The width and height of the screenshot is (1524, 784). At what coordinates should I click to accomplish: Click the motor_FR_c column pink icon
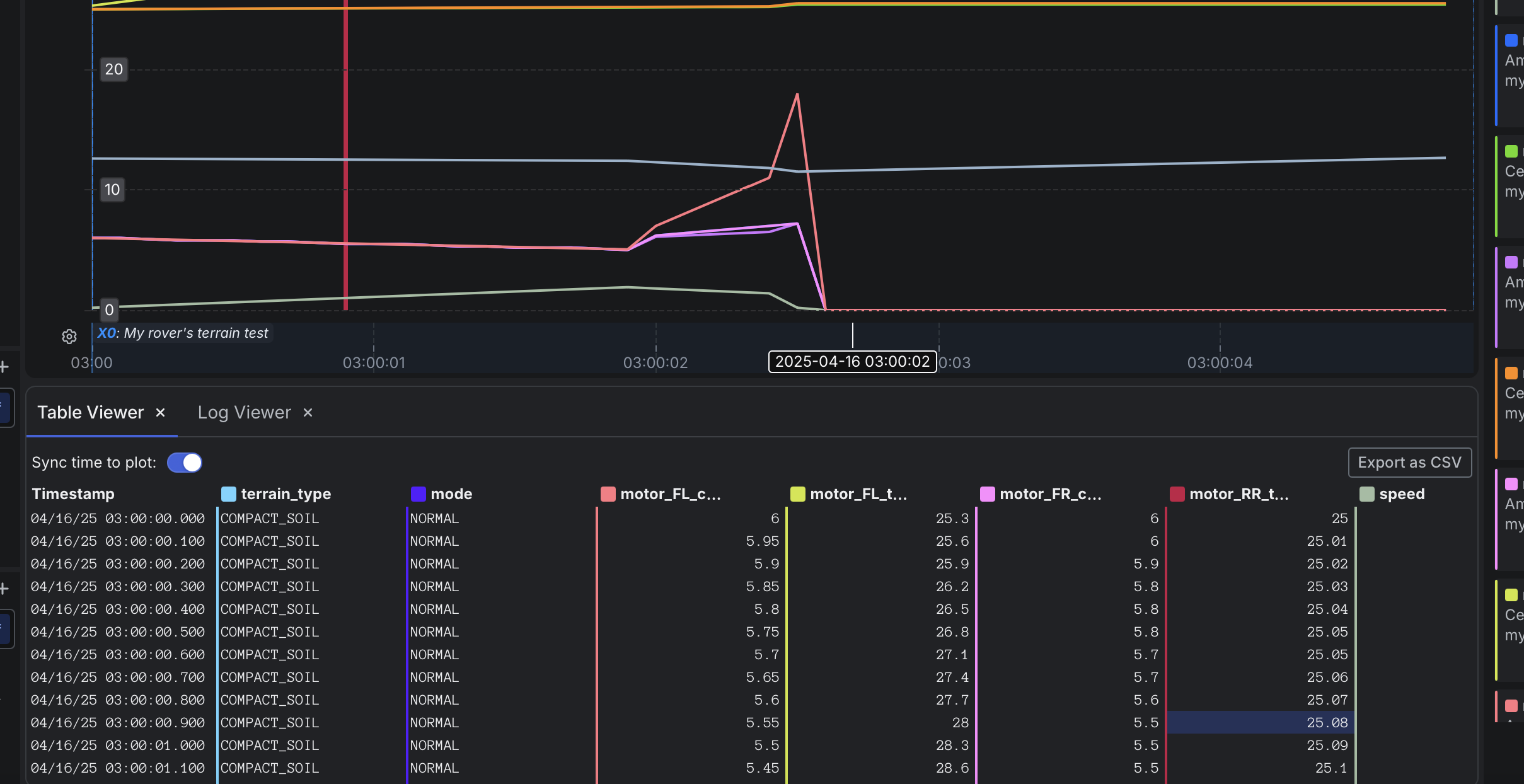coord(987,494)
